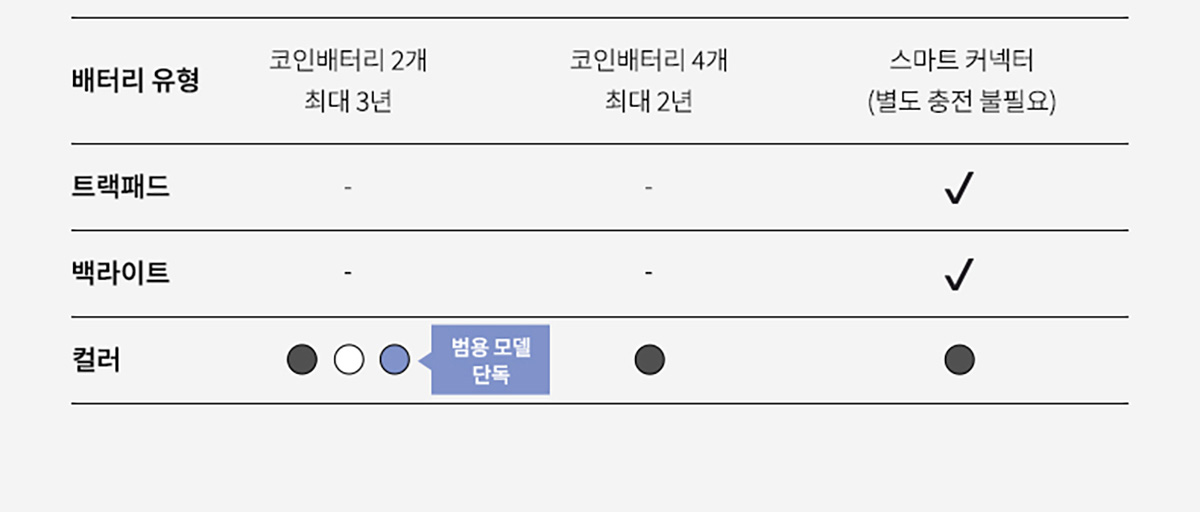1200x512 pixels.
Task: Select the dark gray swatch beside the white swatch
Action: [302, 359]
